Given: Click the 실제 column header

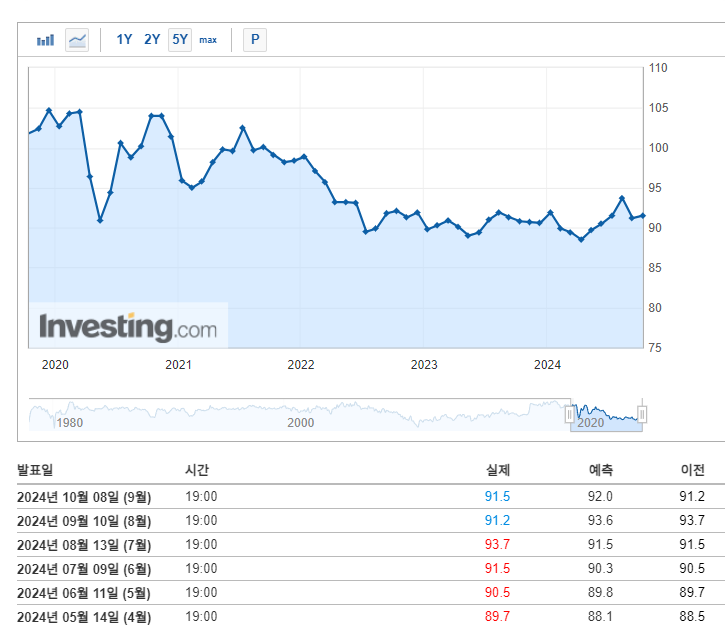Looking at the screenshot, I should [x=497, y=470].
